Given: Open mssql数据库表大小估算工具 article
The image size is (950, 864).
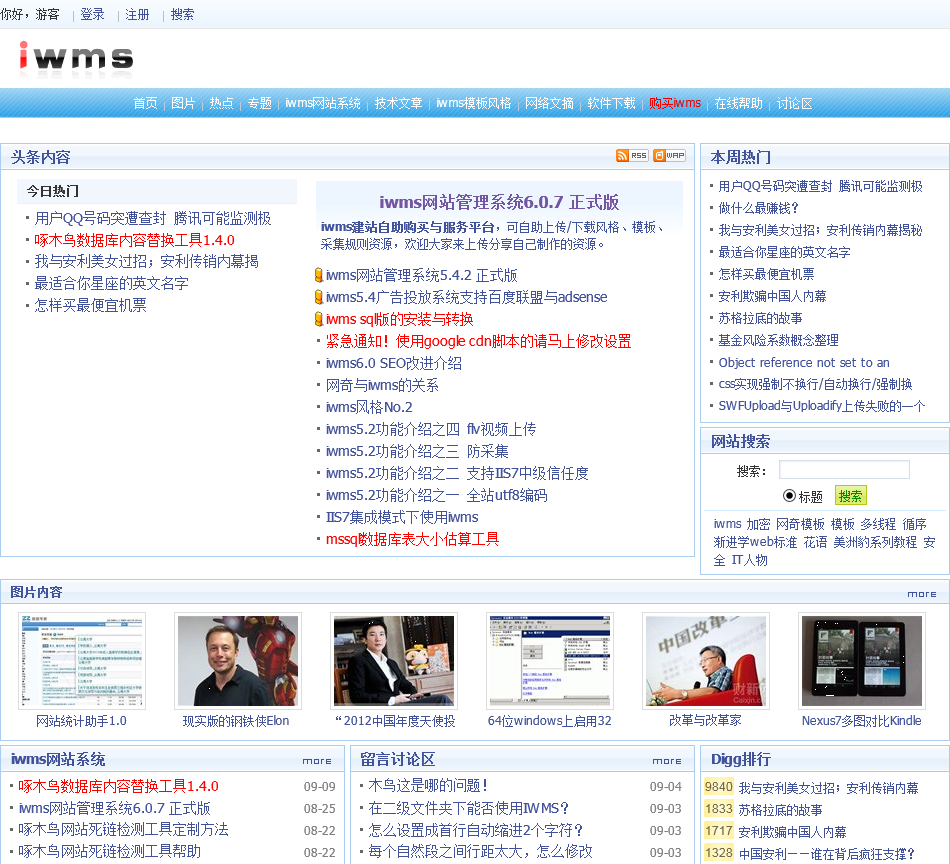Looking at the screenshot, I should tap(413, 539).
